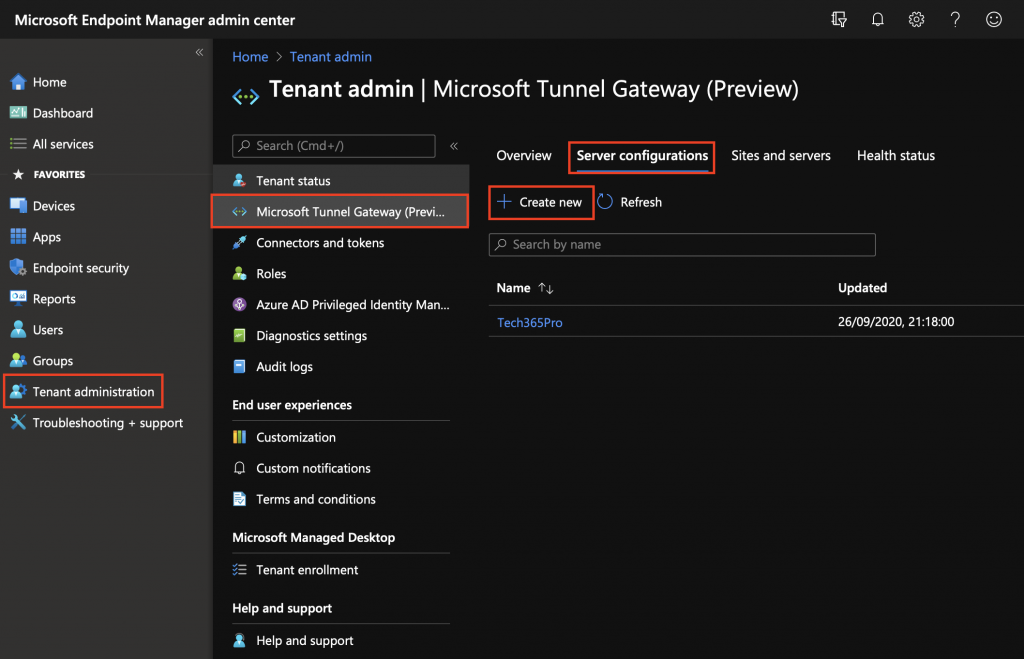1024x659 pixels.
Task: Open Troubleshooting + support in sidebar
Action: point(107,423)
